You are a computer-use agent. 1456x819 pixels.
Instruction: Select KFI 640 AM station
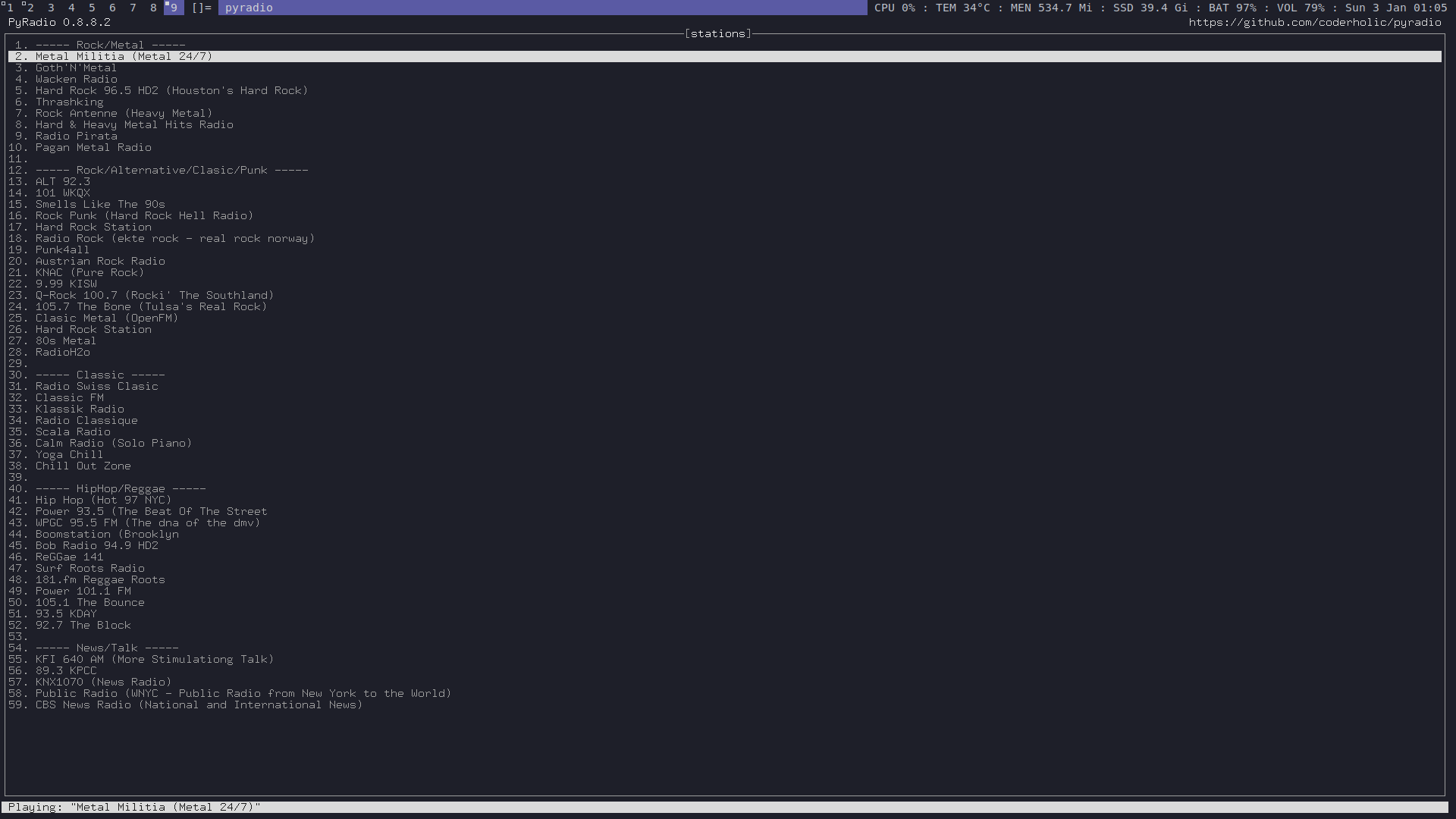155,659
